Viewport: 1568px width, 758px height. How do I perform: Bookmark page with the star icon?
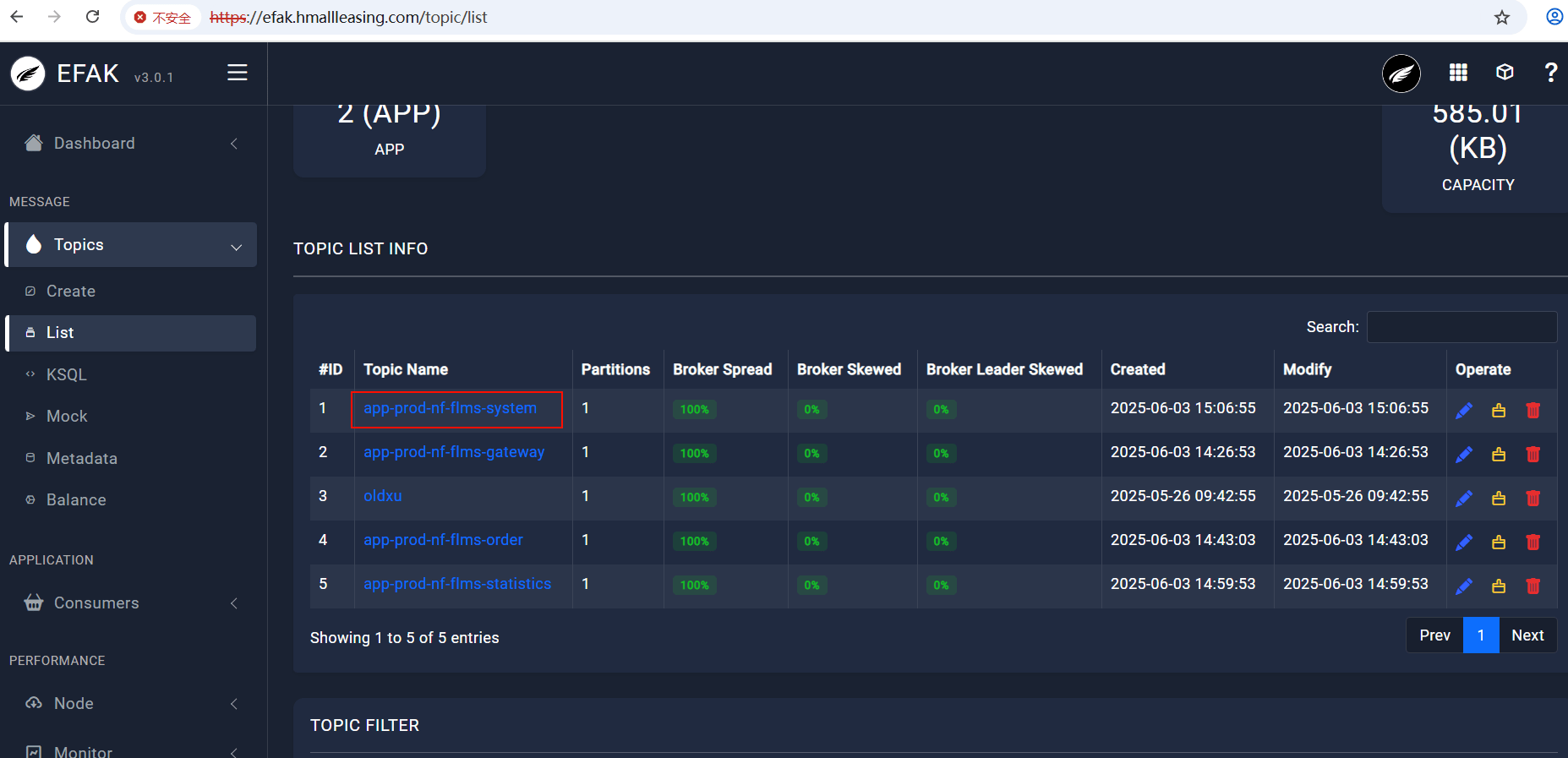pyautogui.click(x=1501, y=18)
